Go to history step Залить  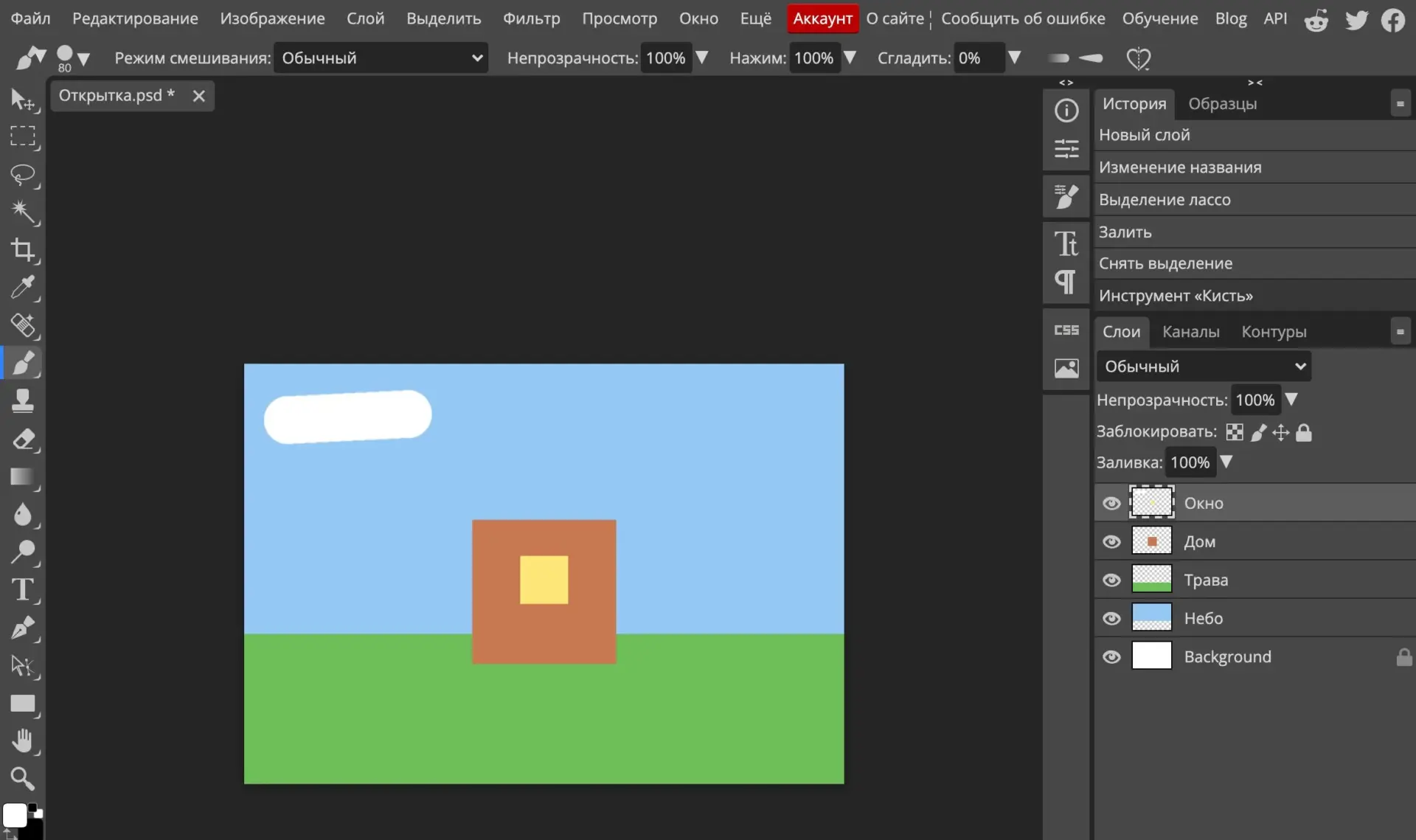click(x=1254, y=232)
